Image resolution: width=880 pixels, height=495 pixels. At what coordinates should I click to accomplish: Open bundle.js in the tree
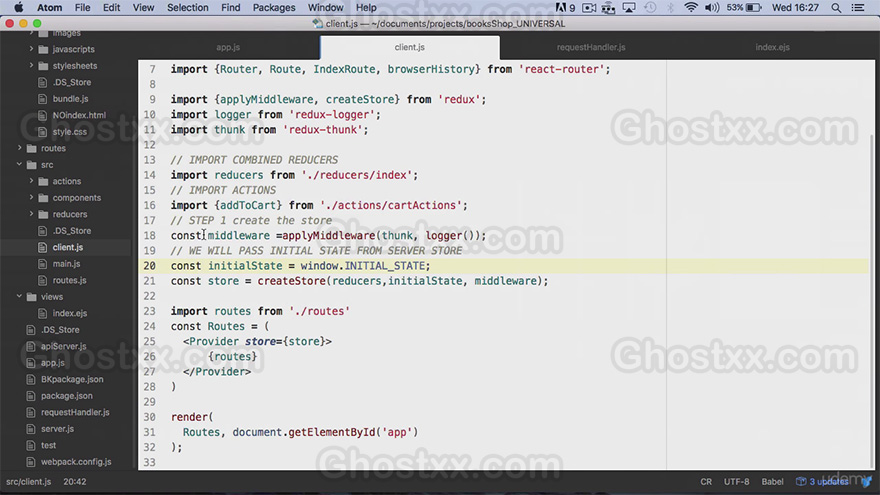(70, 99)
